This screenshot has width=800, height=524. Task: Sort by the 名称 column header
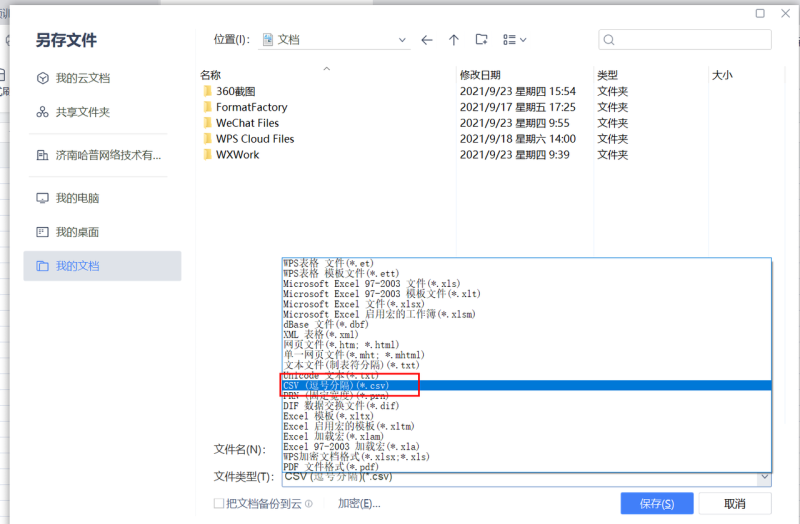[210, 75]
